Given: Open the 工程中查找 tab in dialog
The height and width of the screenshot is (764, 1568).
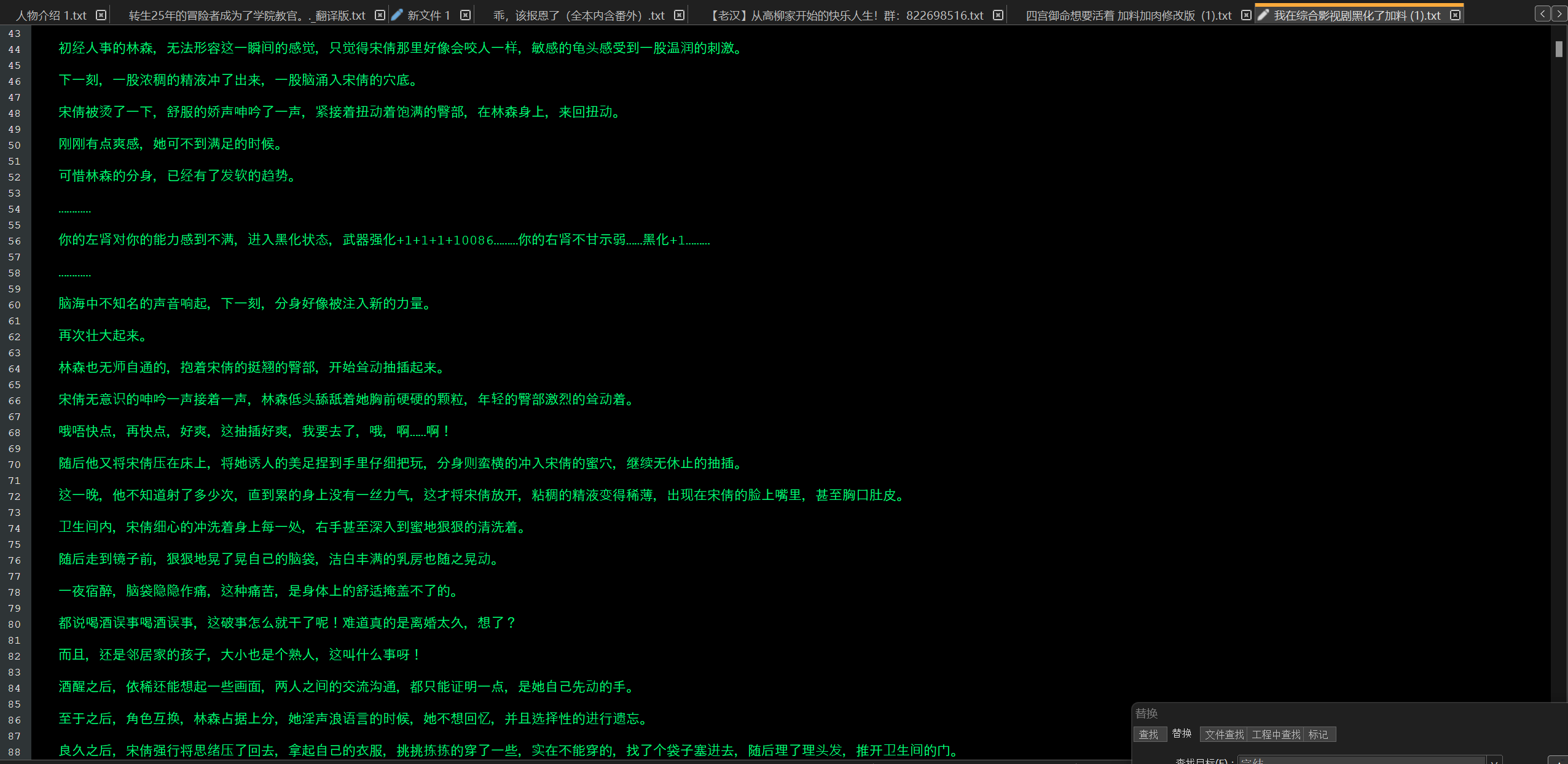Looking at the screenshot, I should click(x=1276, y=735).
